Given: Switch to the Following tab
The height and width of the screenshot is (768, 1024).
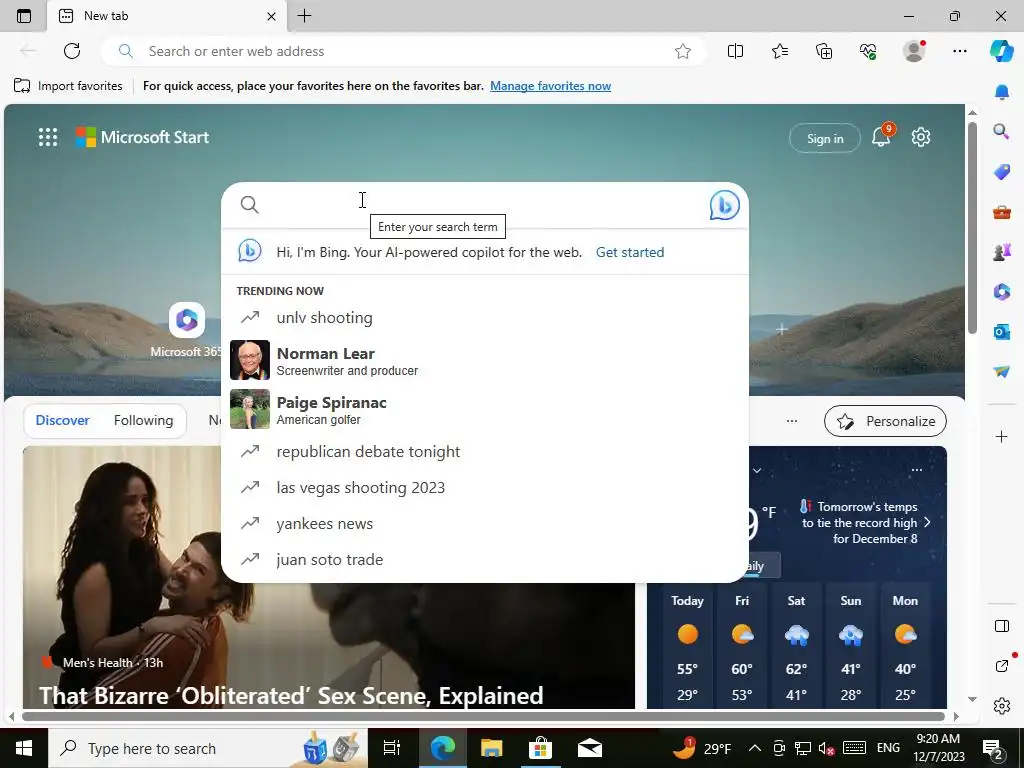Looking at the screenshot, I should [143, 421].
